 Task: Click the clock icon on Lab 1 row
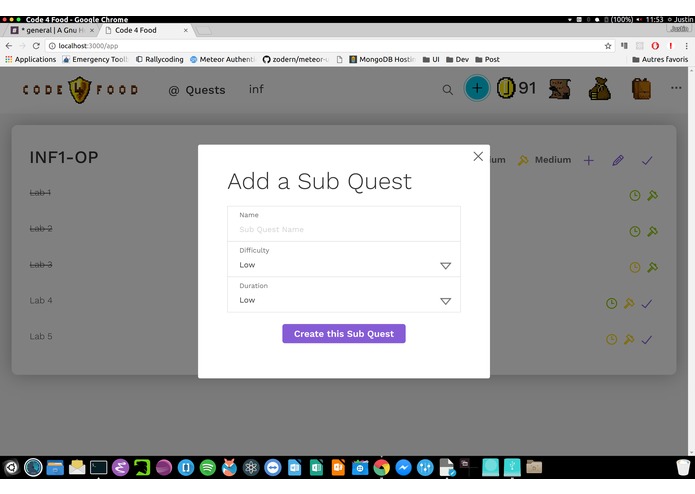[635, 195]
